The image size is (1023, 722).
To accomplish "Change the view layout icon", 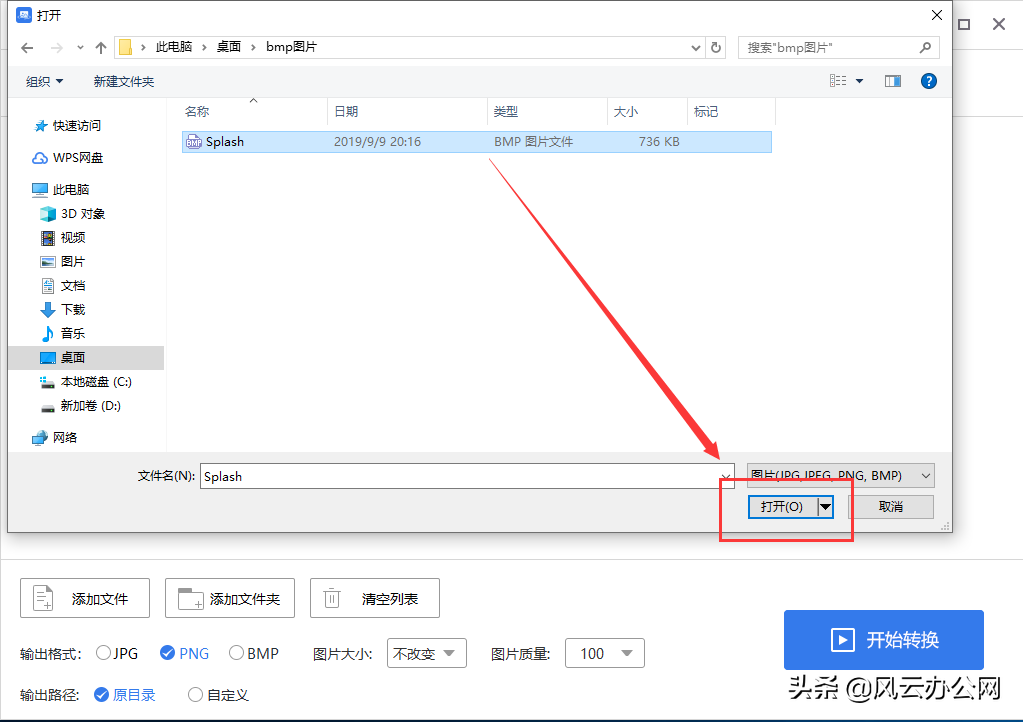I will [x=838, y=81].
